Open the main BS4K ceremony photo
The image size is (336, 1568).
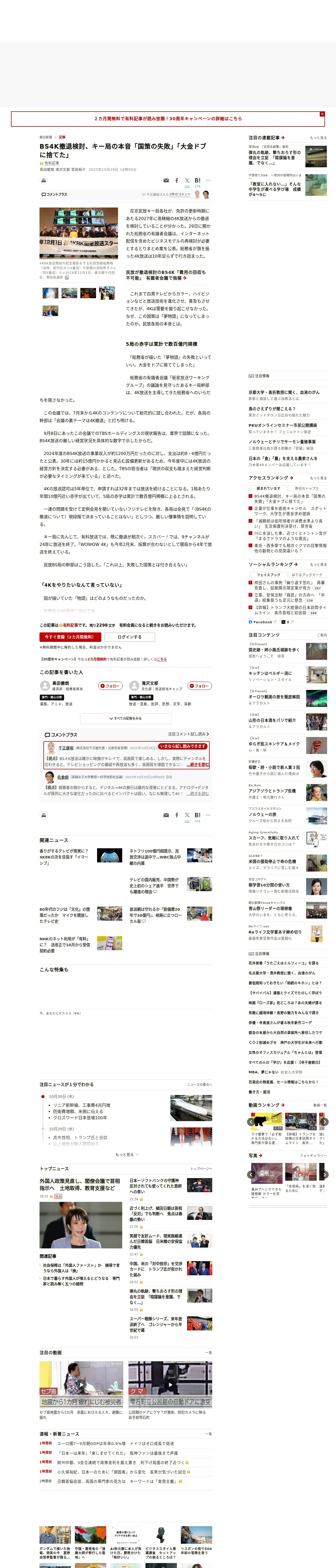tap(79, 234)
